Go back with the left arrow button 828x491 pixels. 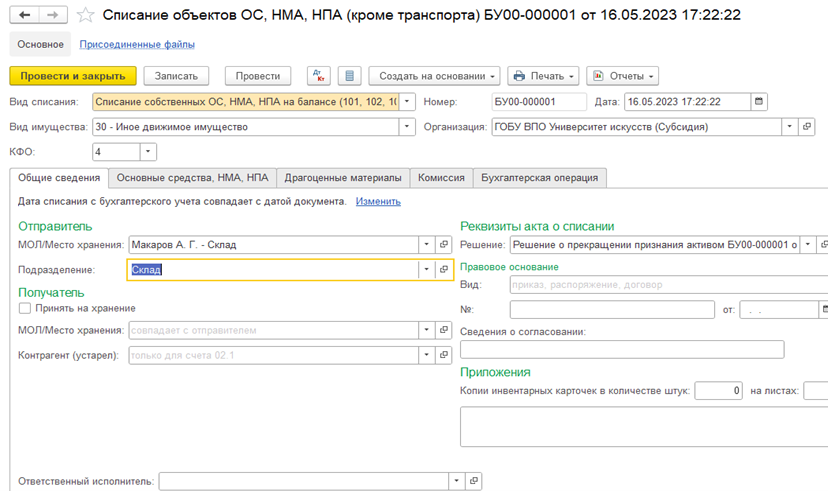tap(24, 15)
